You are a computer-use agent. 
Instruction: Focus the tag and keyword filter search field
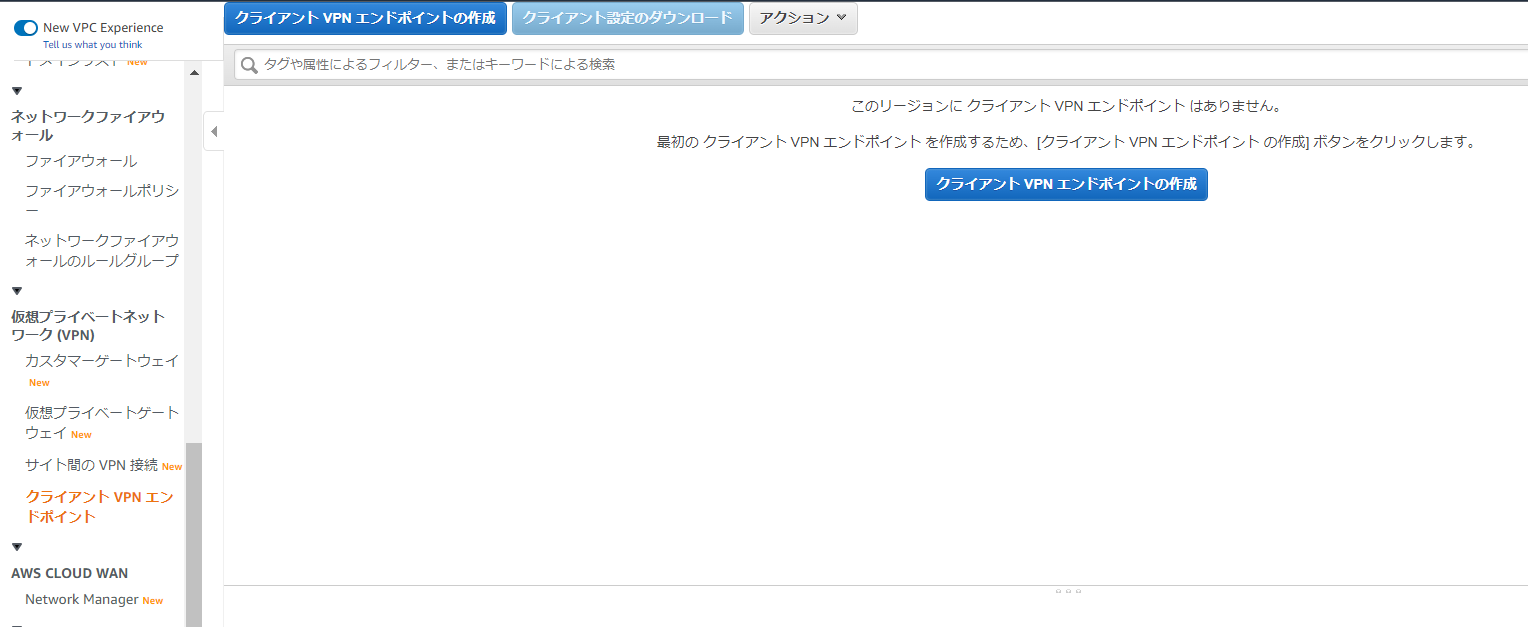point(880,65)
